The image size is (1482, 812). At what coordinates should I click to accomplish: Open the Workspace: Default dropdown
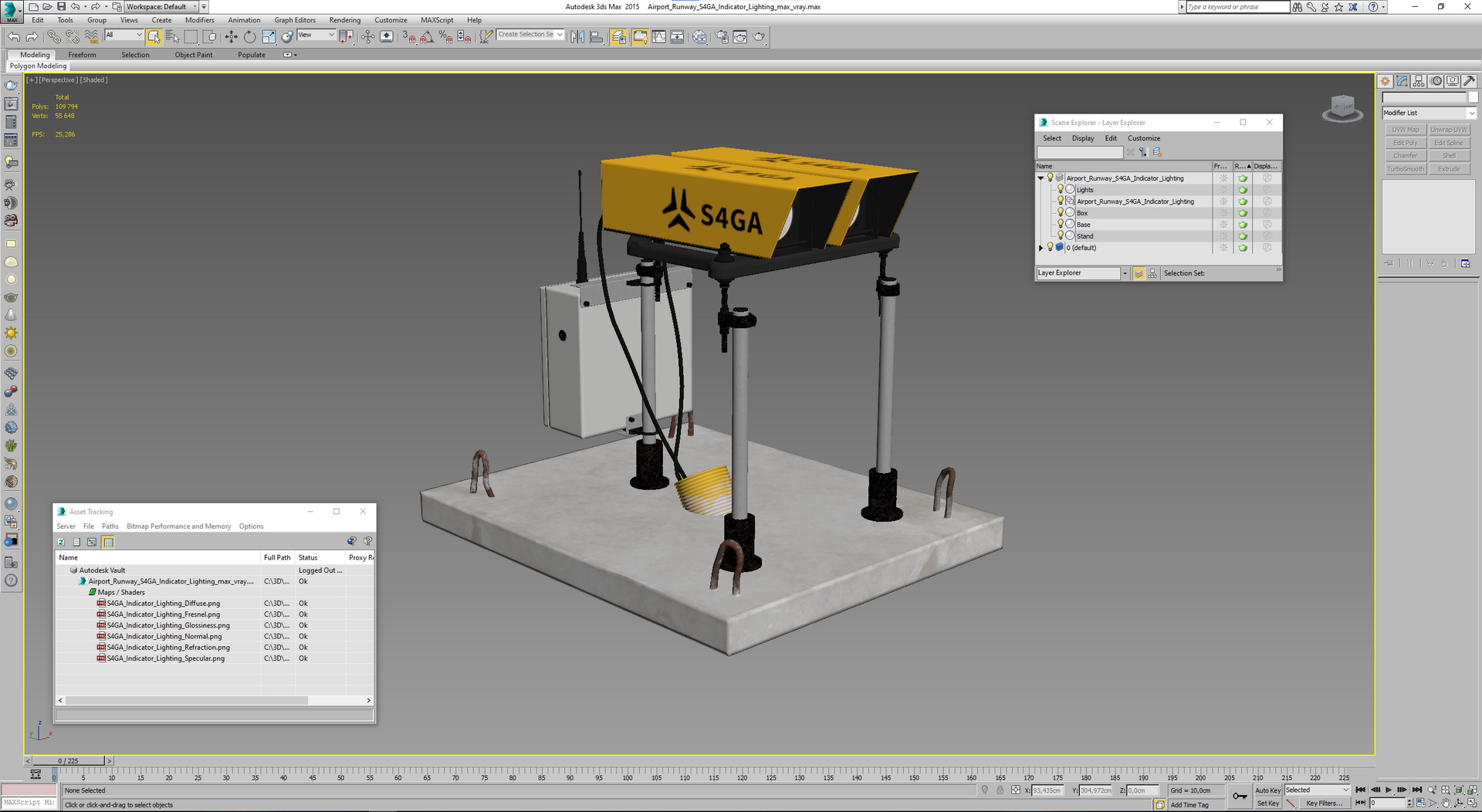[x=161, y=6]
